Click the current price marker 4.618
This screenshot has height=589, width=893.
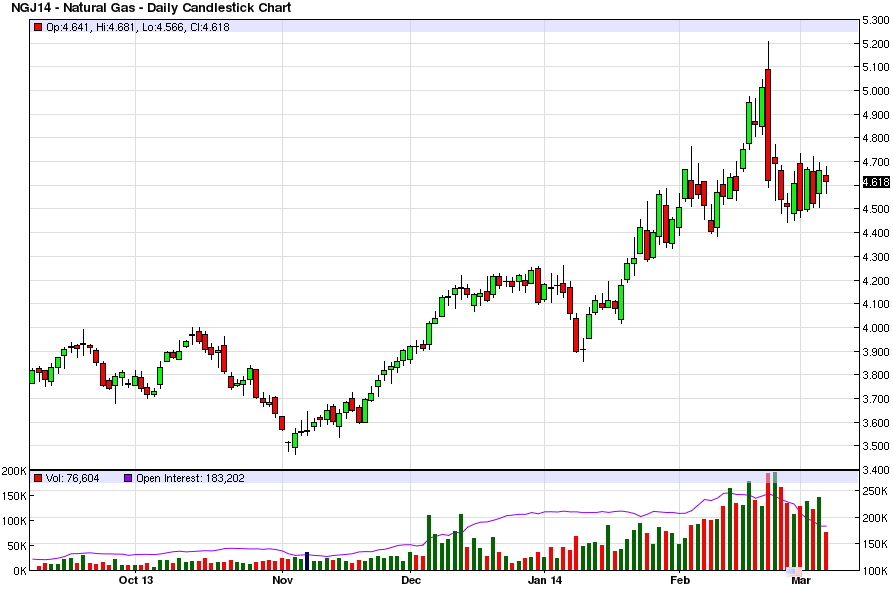(875, 182)
